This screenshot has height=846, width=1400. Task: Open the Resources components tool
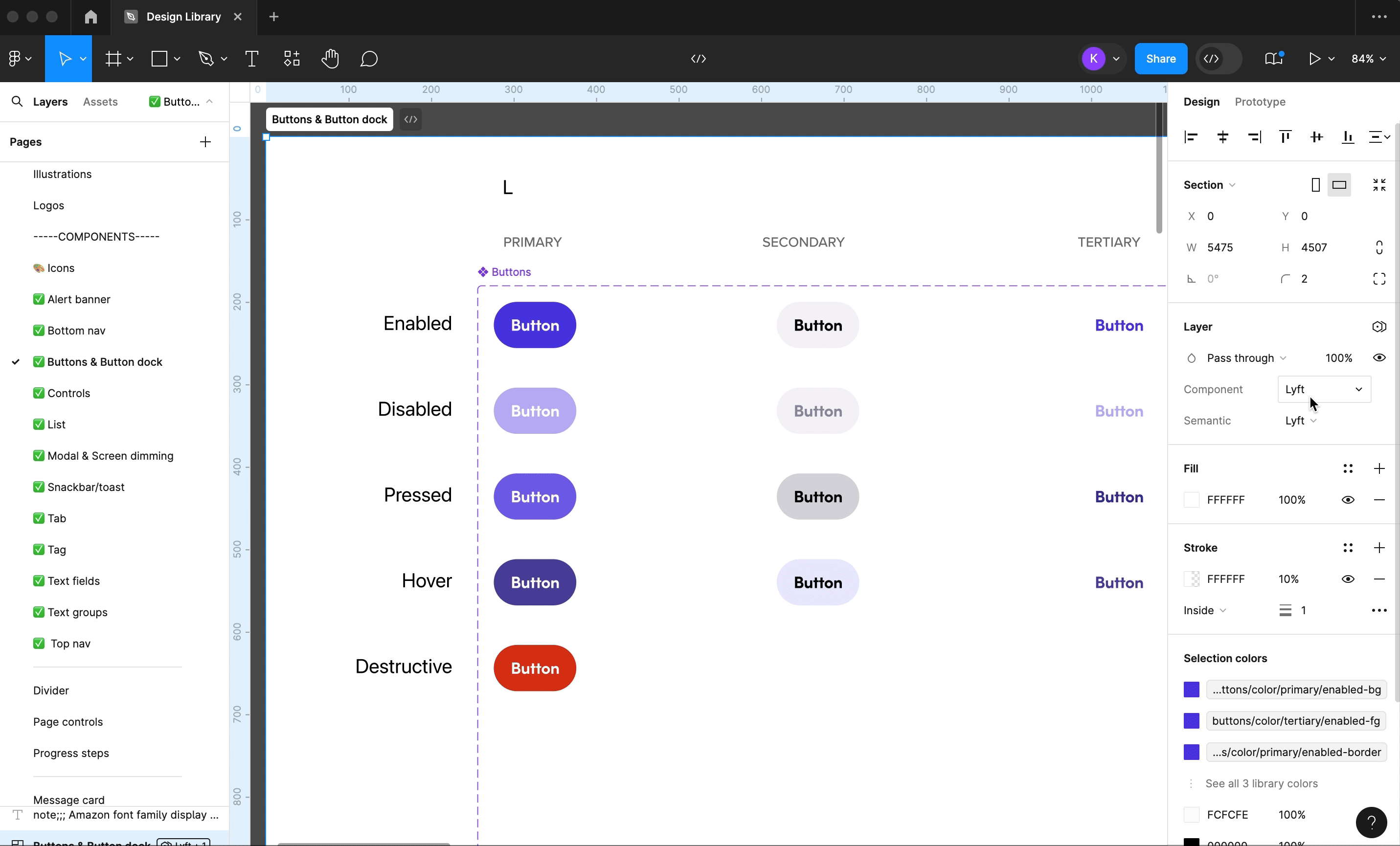point(292,59)
